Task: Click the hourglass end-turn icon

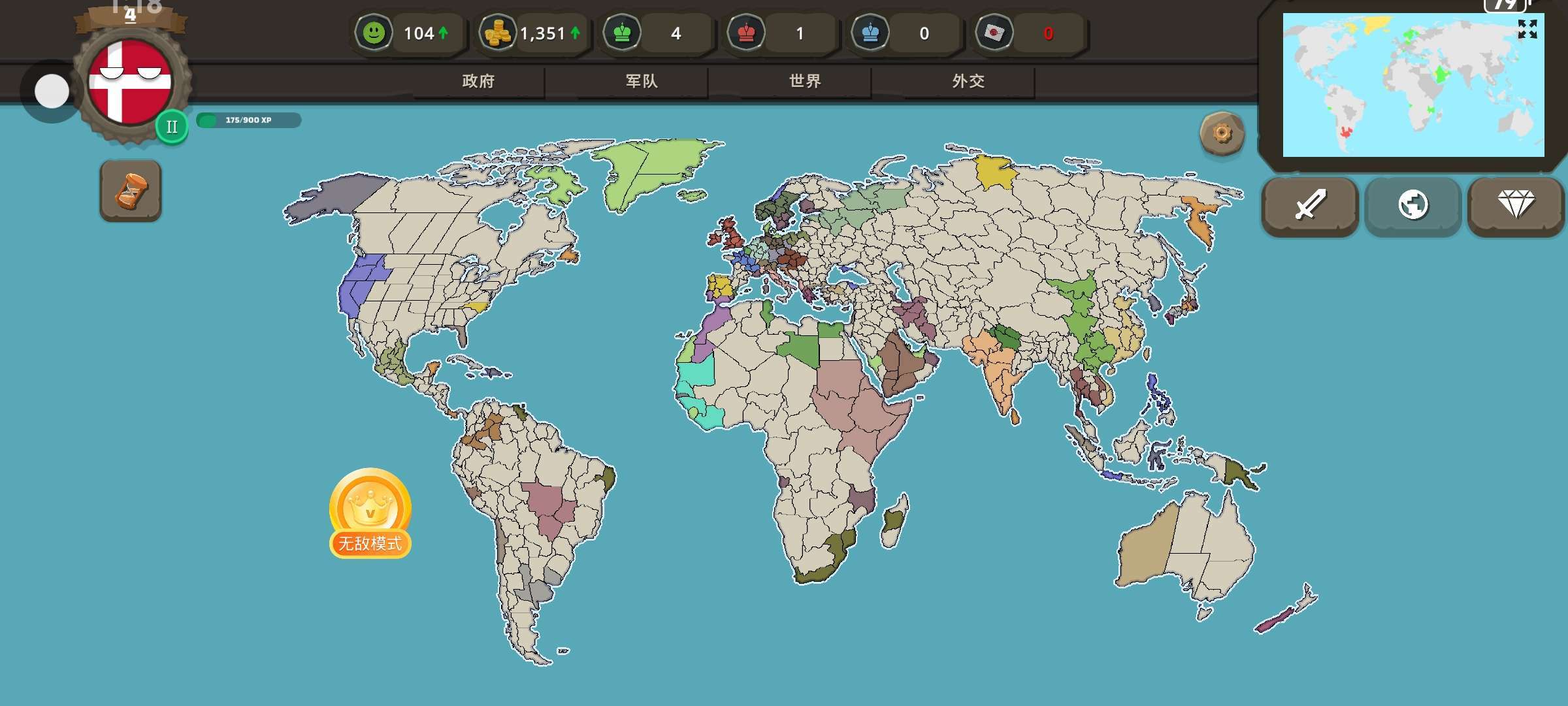Action: 131,191
